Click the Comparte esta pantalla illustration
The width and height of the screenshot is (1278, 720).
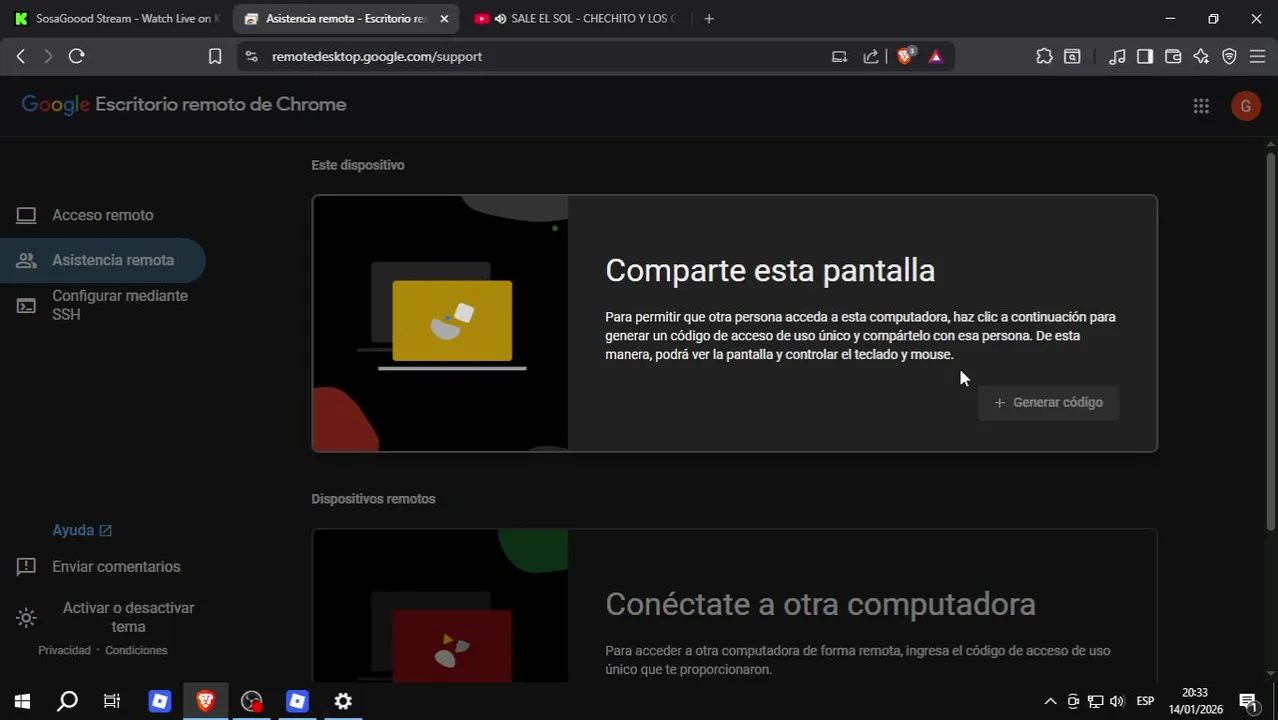click(x=440, y=324)
